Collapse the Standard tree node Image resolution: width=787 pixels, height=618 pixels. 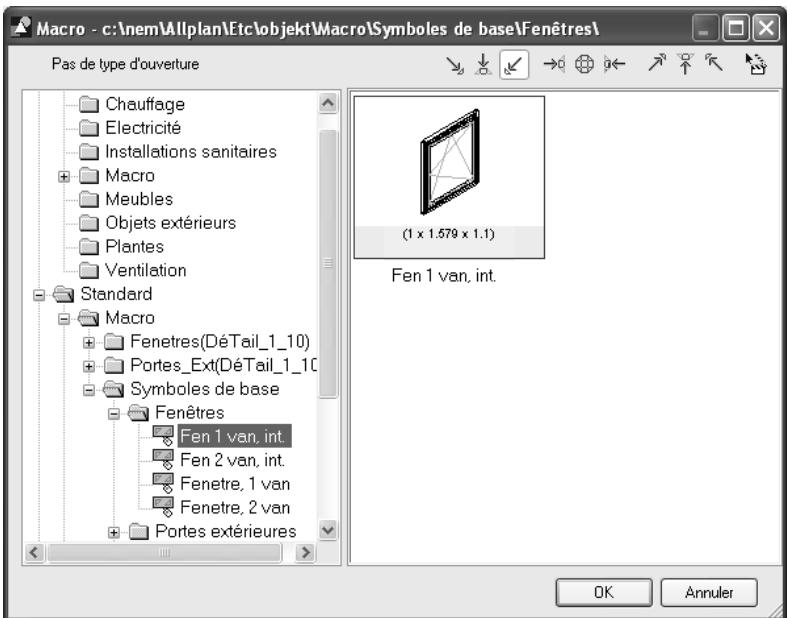click(x=39, y=295)
